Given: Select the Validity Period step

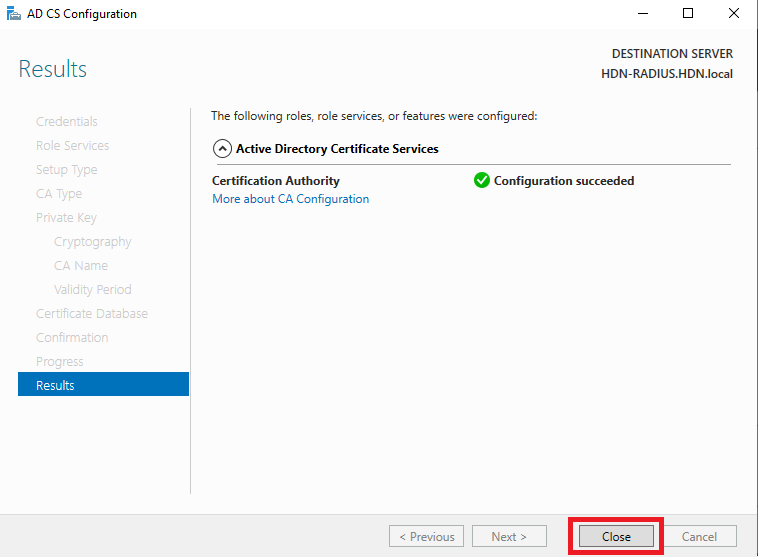Looking at the screenshot, I should pyautogui.click(x=92, y=289).
